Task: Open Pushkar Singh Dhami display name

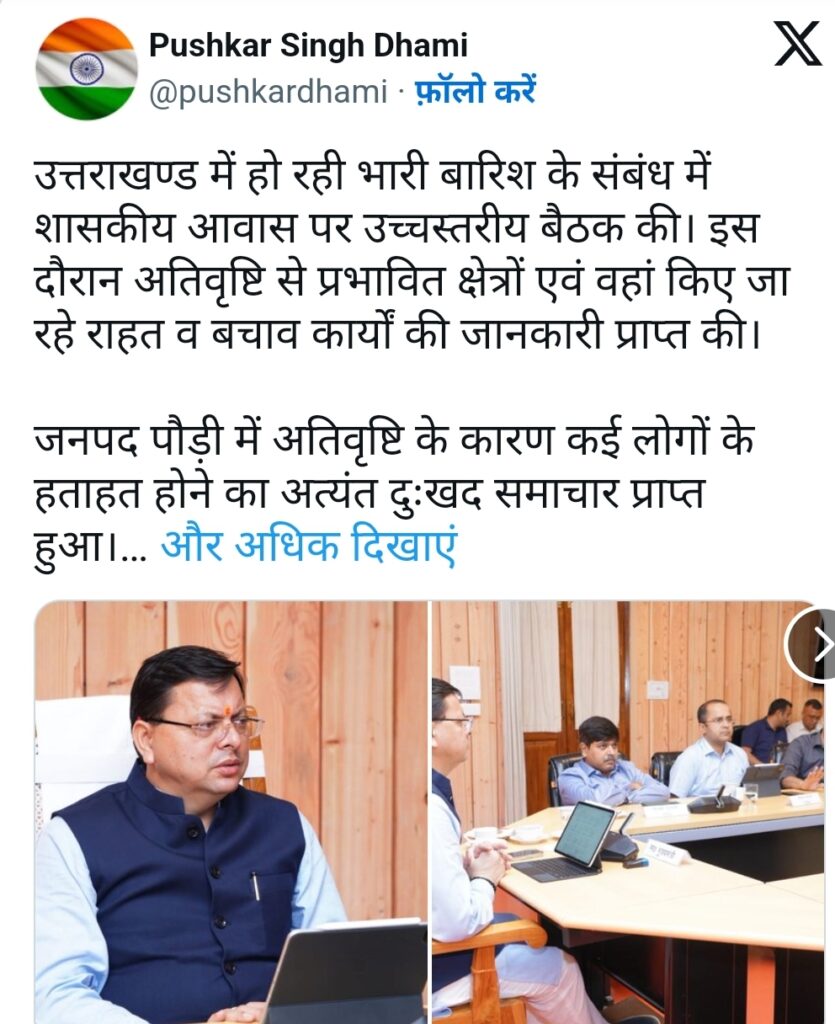Action: coord(308,45)
